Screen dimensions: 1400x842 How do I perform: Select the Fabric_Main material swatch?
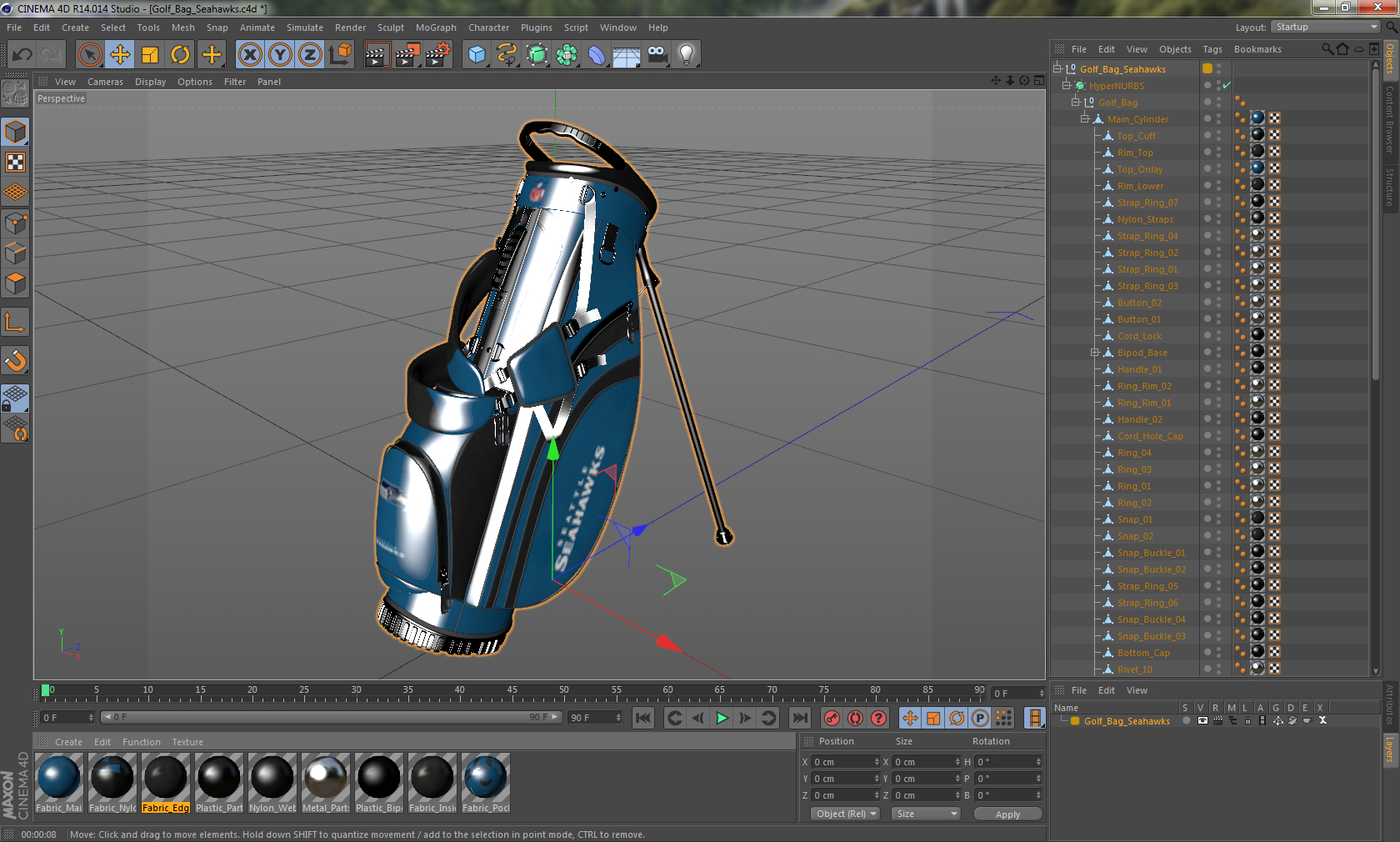tap(59, 784)
